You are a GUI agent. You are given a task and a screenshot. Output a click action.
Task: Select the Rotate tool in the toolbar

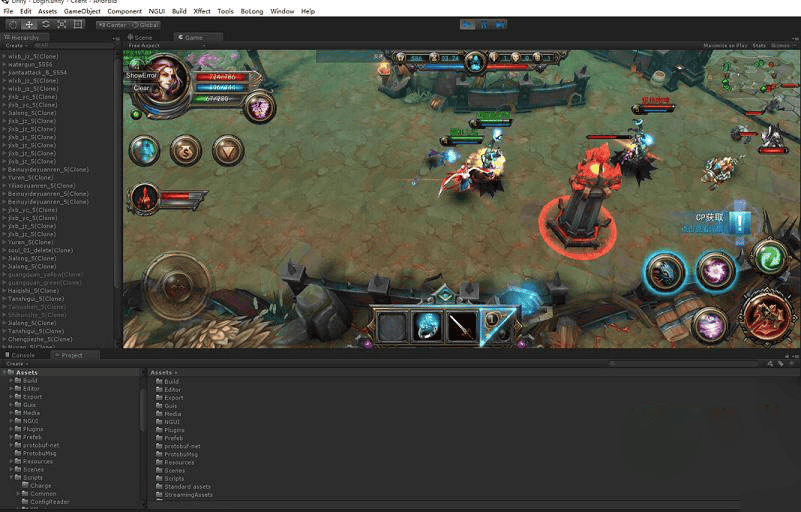(45, 24)
